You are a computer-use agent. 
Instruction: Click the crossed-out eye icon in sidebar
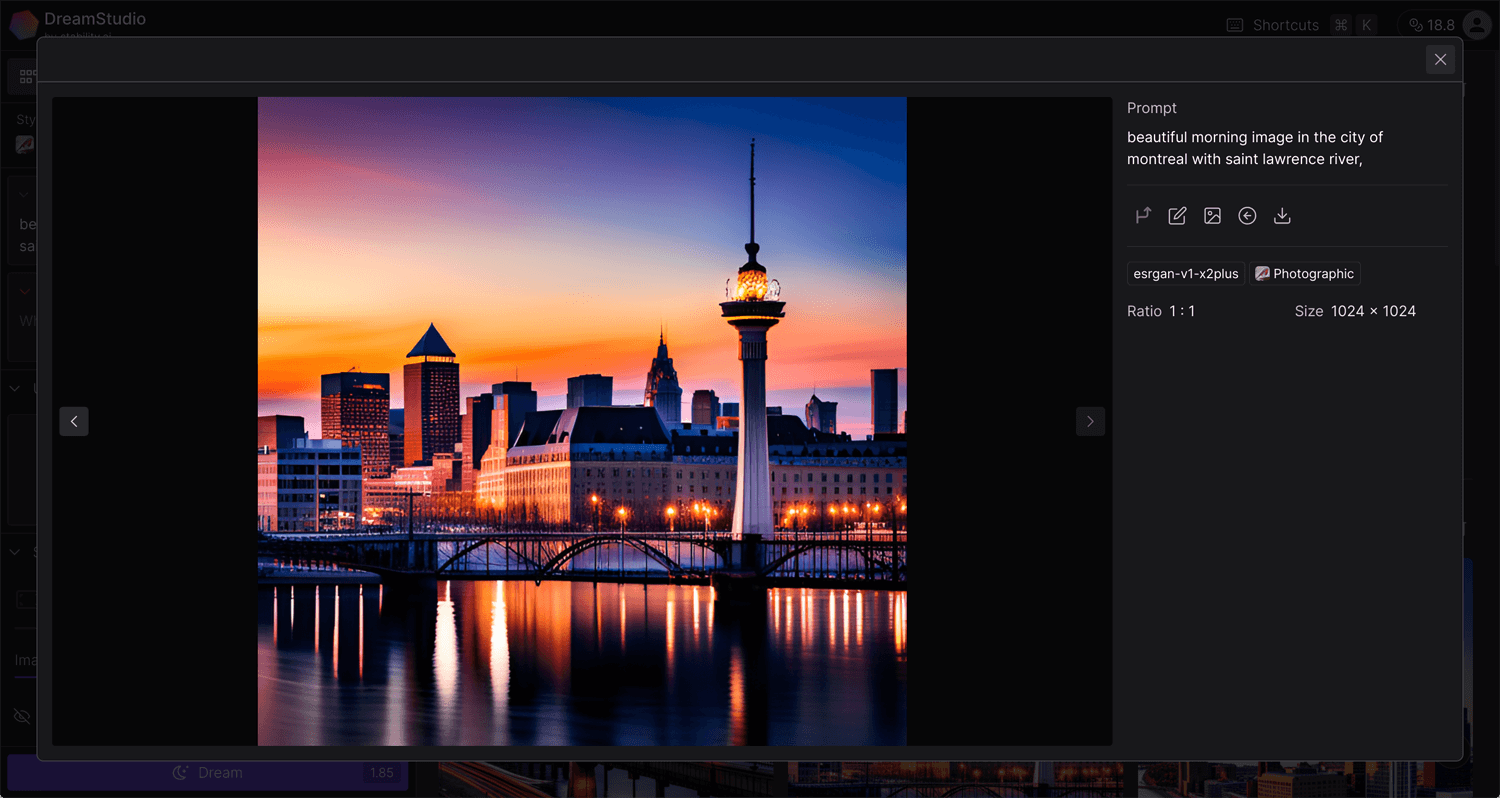(x=22, y=716)
